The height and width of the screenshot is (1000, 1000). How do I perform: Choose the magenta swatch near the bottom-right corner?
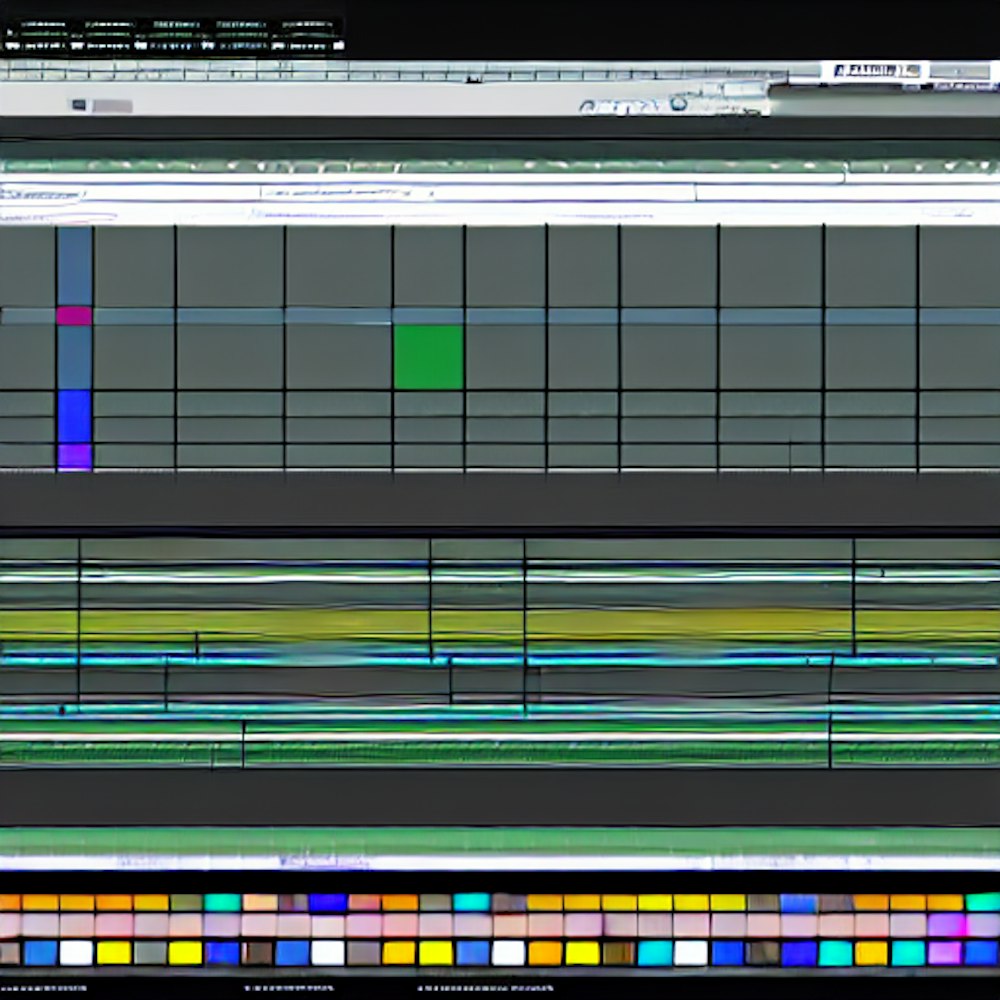pos(944,953)
